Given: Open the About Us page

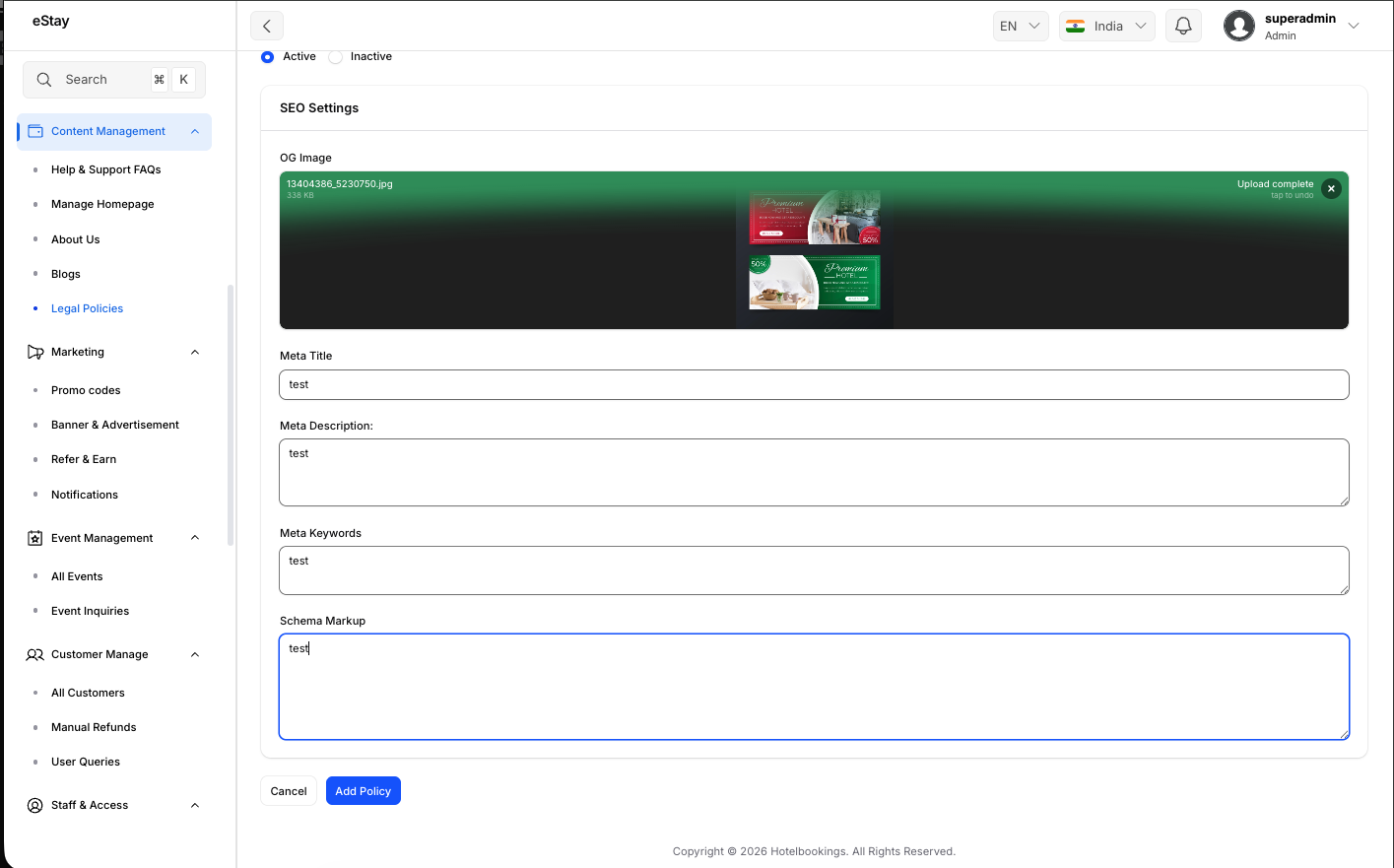Looking at the screenshot, I should [x=76, y=239].
